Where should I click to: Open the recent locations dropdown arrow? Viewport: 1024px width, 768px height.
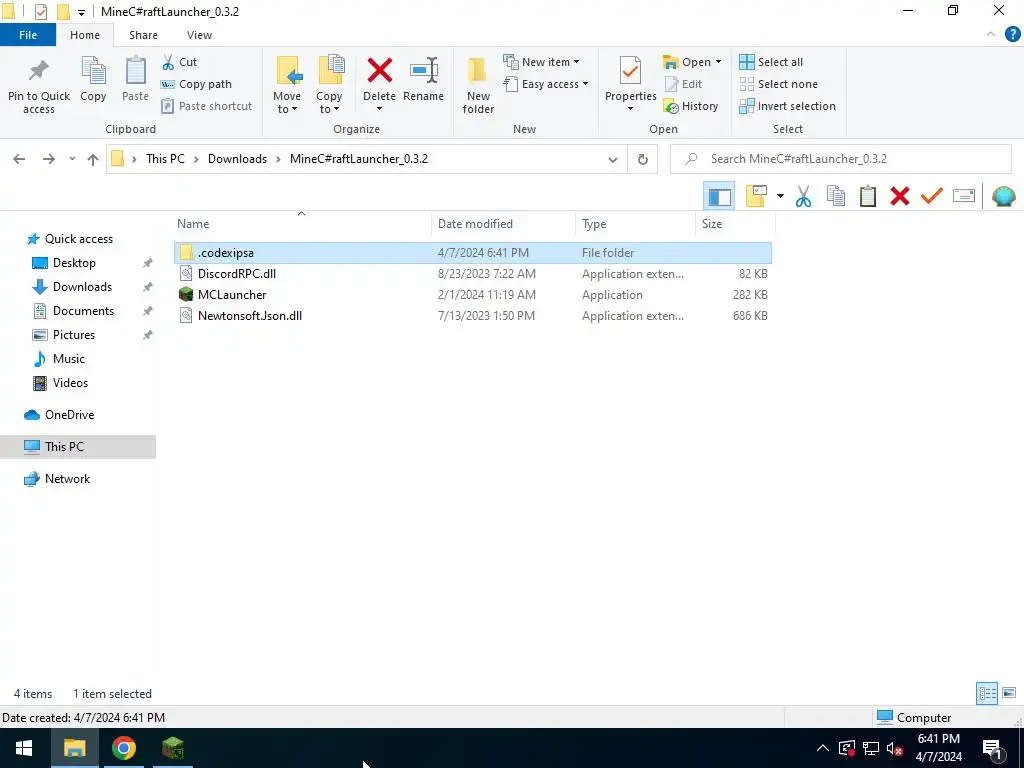72,159
